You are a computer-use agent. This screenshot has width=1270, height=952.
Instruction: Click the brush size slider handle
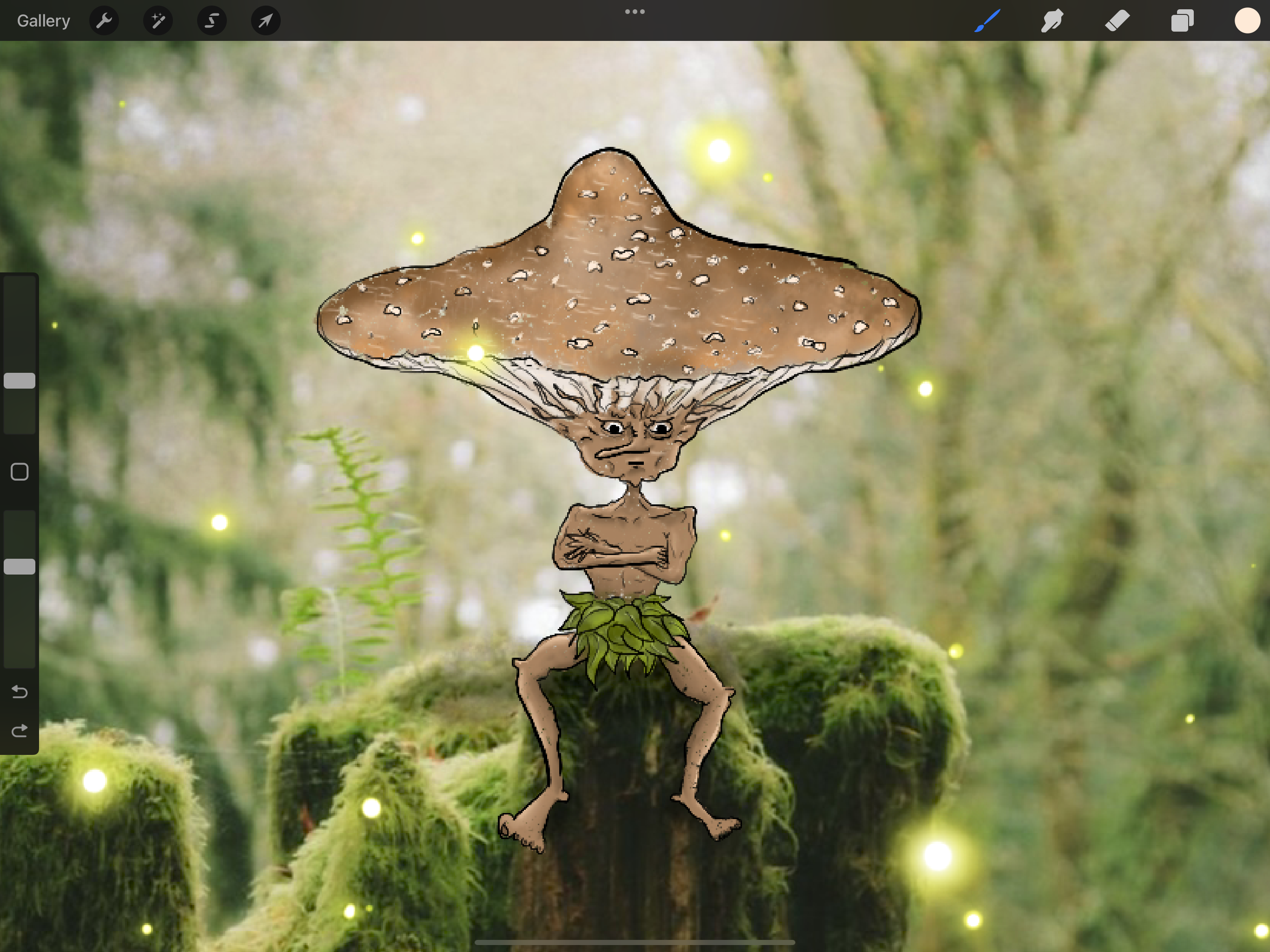tap(20, 381)
